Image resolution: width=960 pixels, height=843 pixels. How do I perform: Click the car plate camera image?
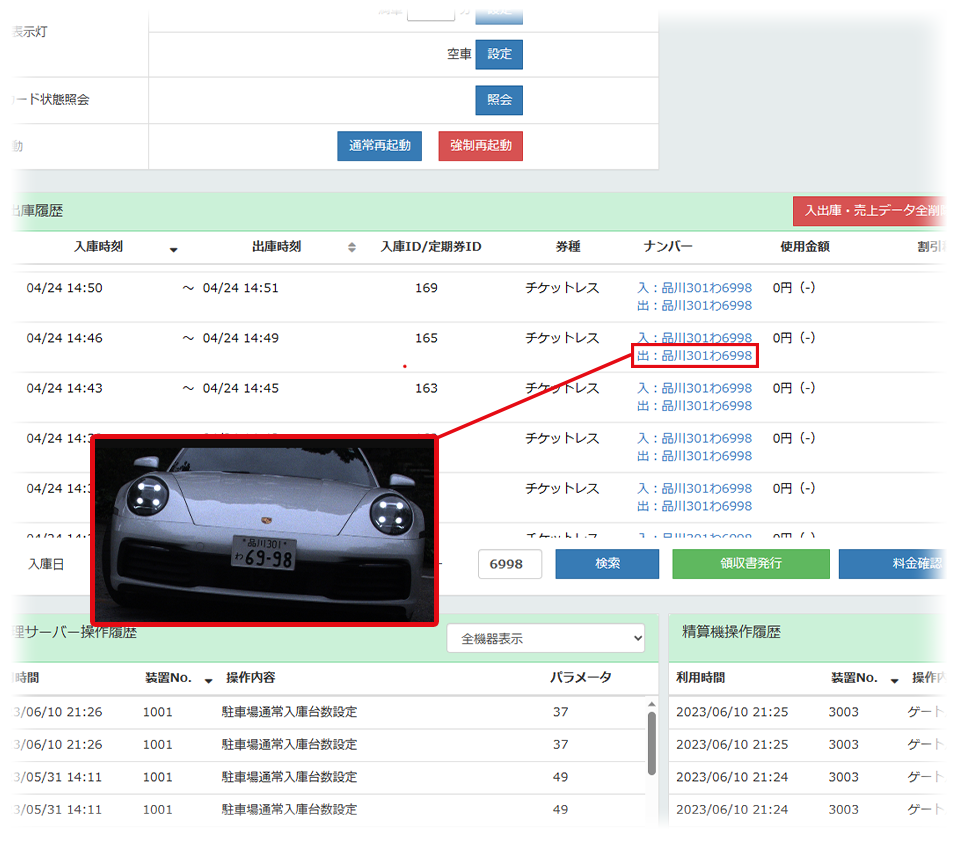[264, 531]
